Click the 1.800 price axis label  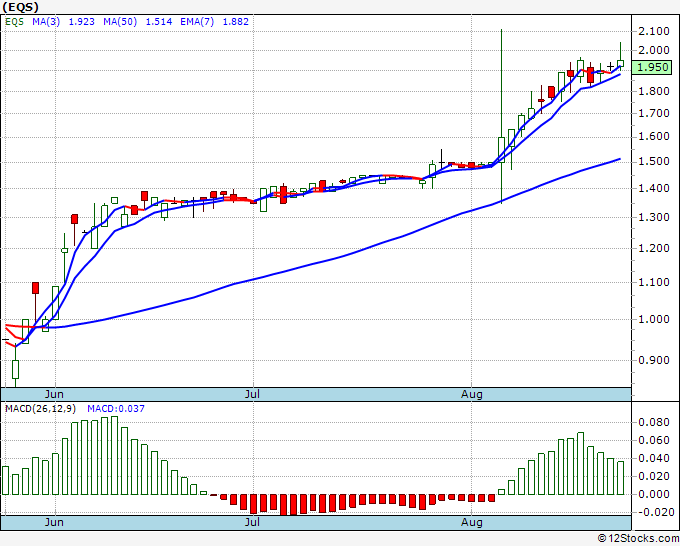[654, 91]
